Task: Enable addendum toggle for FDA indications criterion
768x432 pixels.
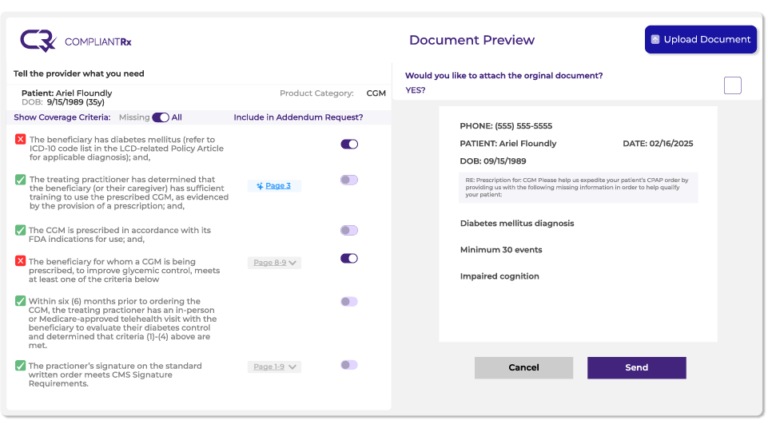Action: click(349, 230)
